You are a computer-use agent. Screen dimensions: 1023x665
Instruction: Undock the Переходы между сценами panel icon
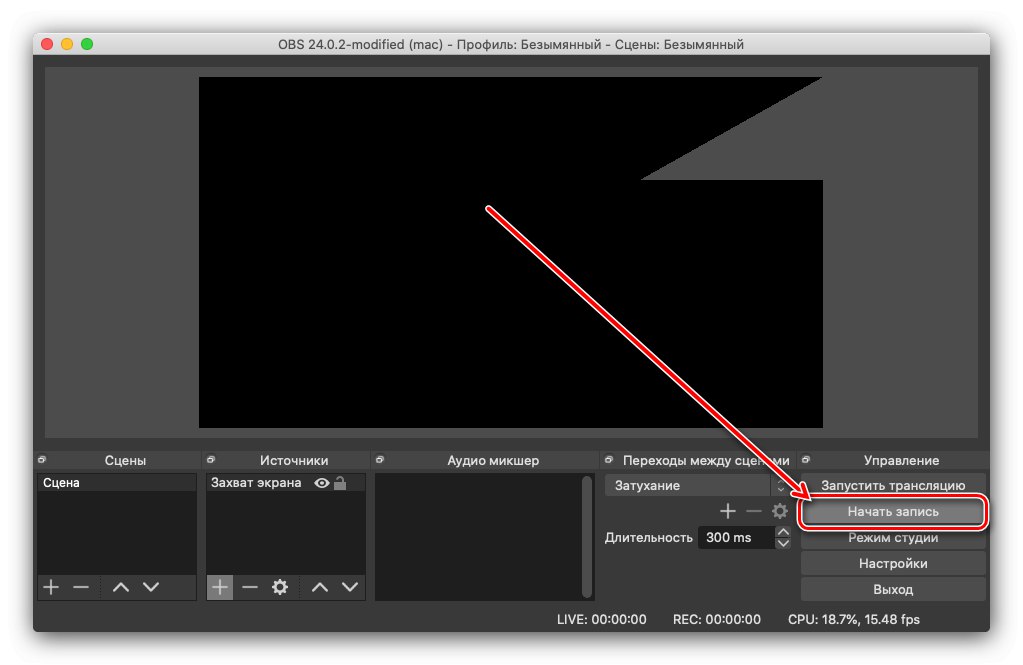609,460
